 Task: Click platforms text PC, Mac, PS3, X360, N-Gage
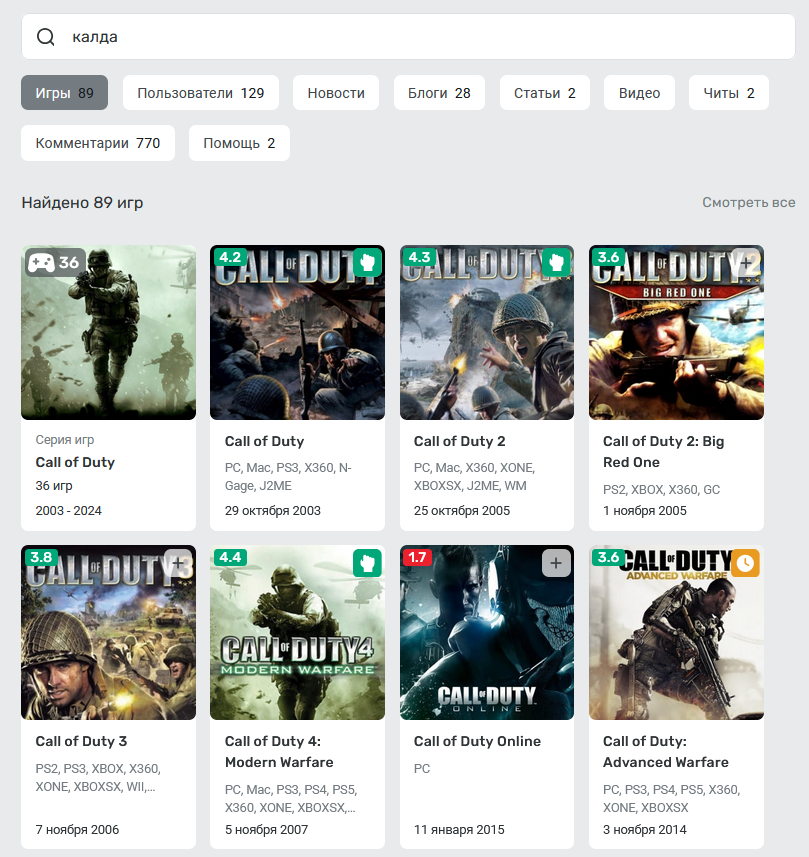point(288,477)
